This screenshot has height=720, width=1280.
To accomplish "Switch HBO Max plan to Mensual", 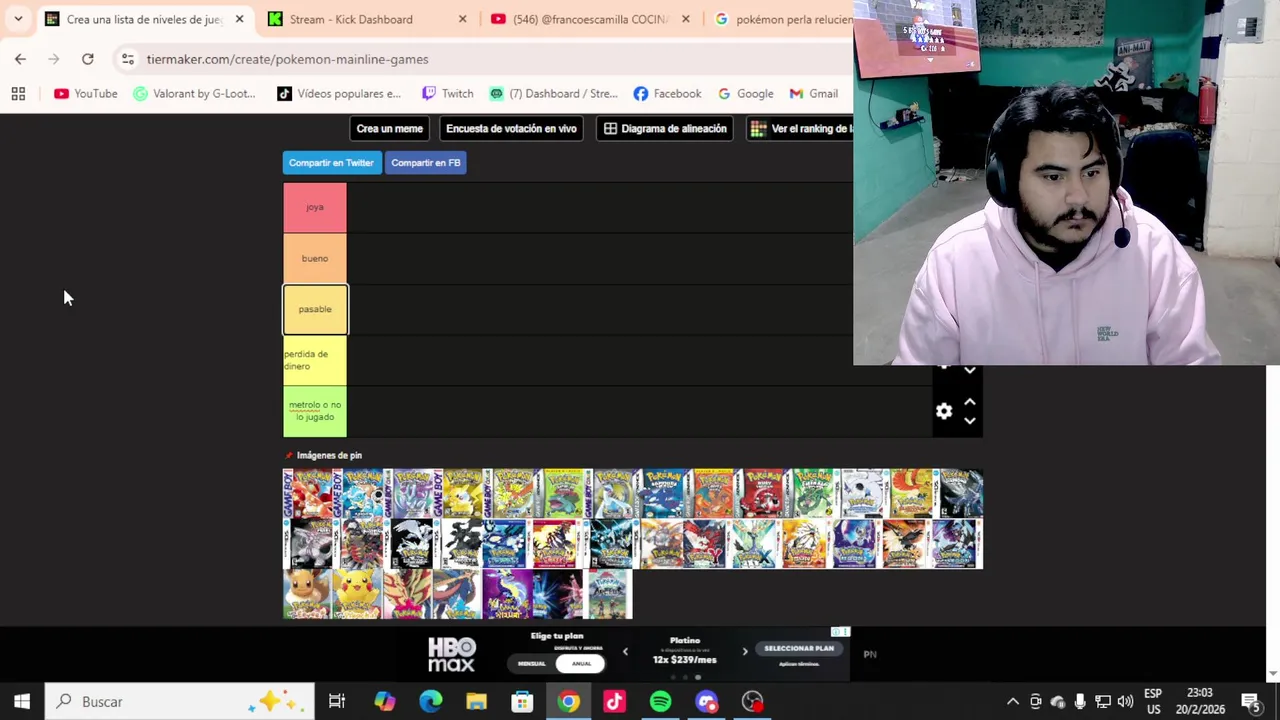I will click(532, 663).
